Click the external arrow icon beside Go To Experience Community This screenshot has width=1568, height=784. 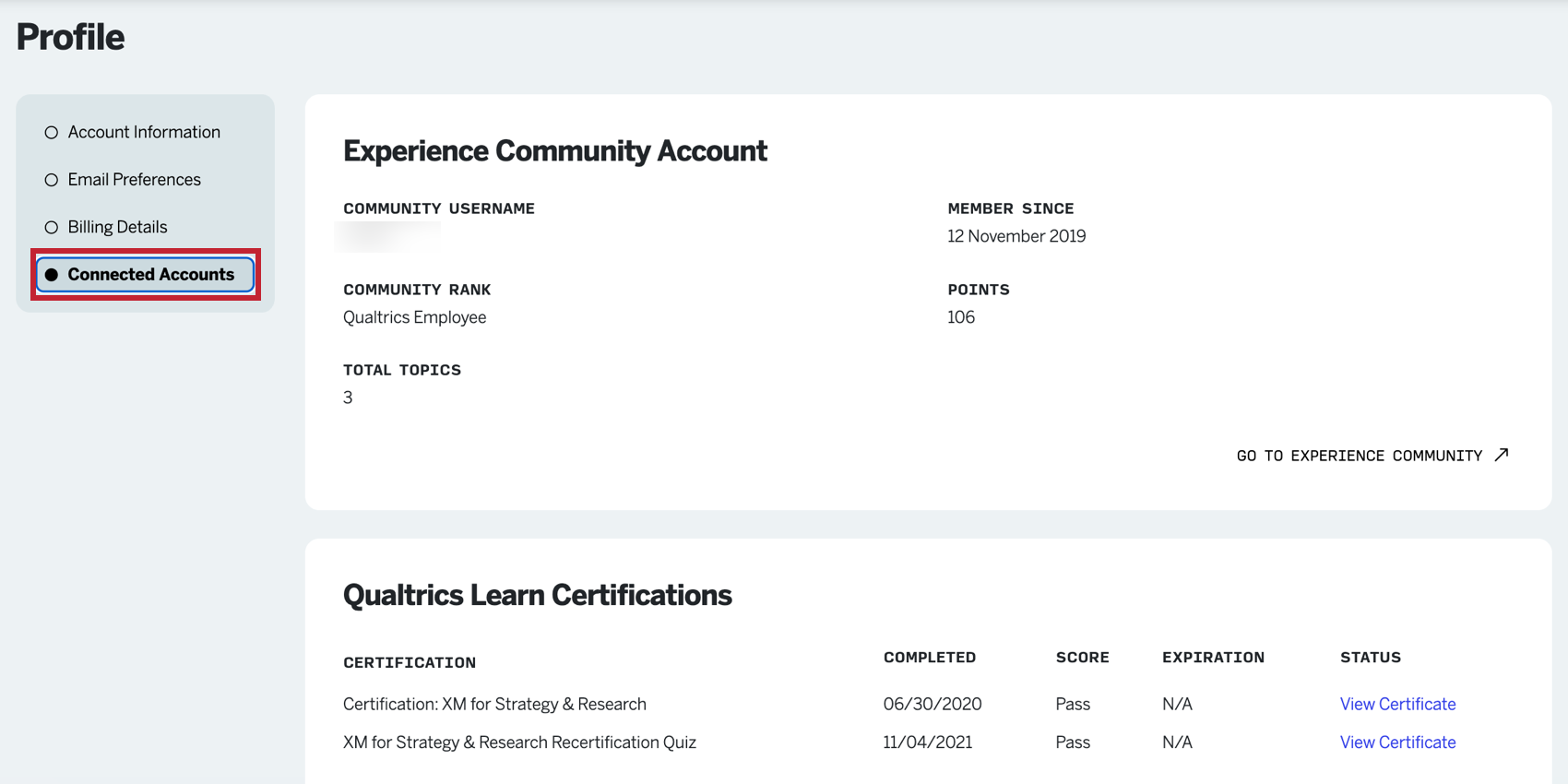click(1502, 455)
